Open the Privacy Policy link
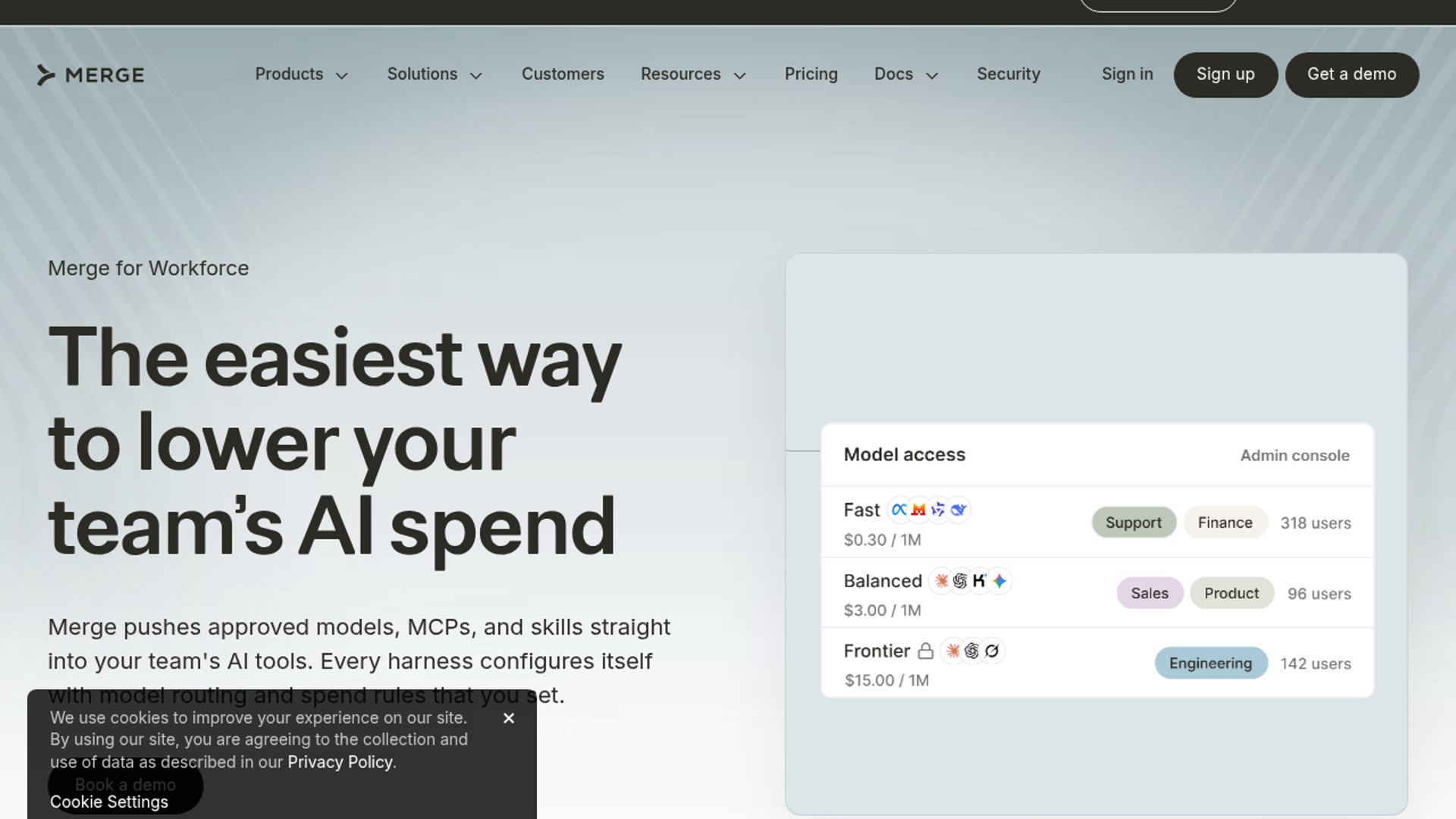The width and height of the screenshot is (1456, 819). [x=340, y=762]
